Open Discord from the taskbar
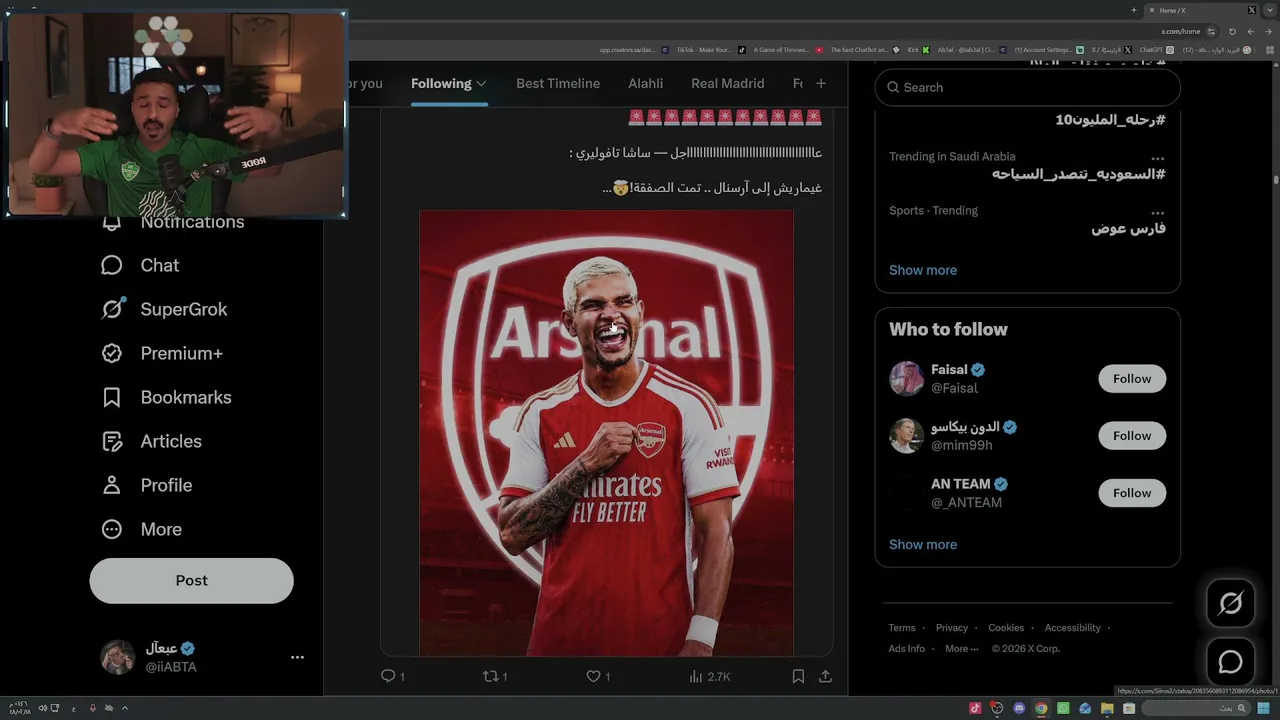Image resolution: width=1280 pixels, height=720 pixels. [1019, 708]
